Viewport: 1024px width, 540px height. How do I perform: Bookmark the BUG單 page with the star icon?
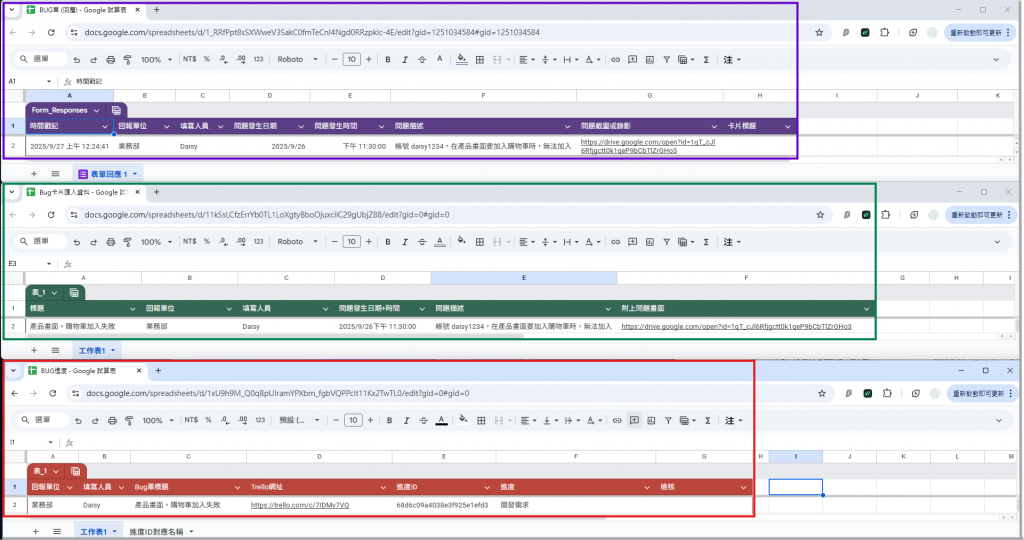[819, 32]
